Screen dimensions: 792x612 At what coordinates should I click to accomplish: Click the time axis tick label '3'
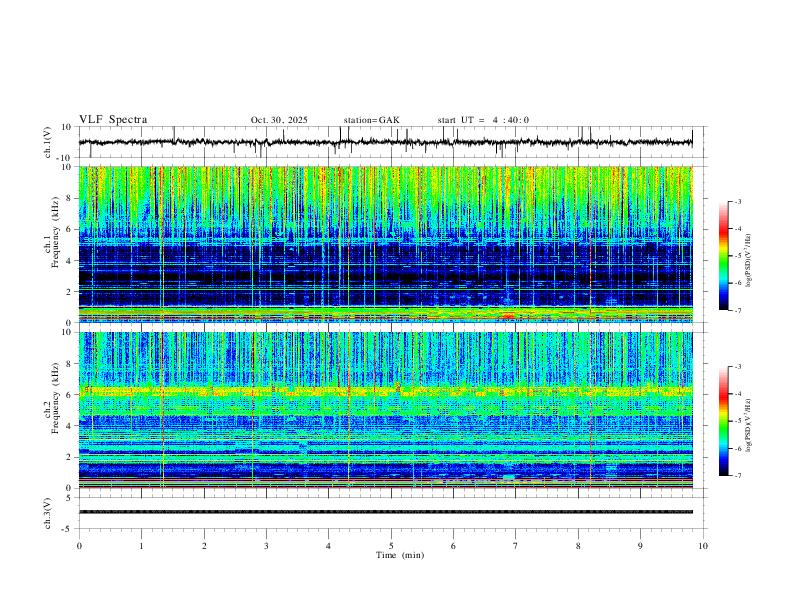click(266, 546)
